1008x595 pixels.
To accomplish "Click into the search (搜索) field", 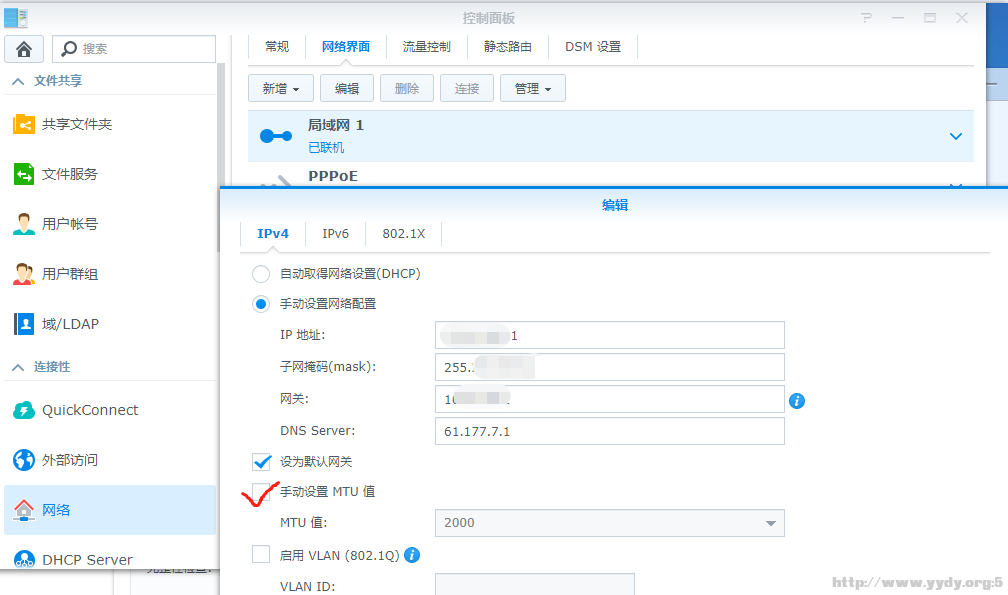I will (x=134, y=49).
